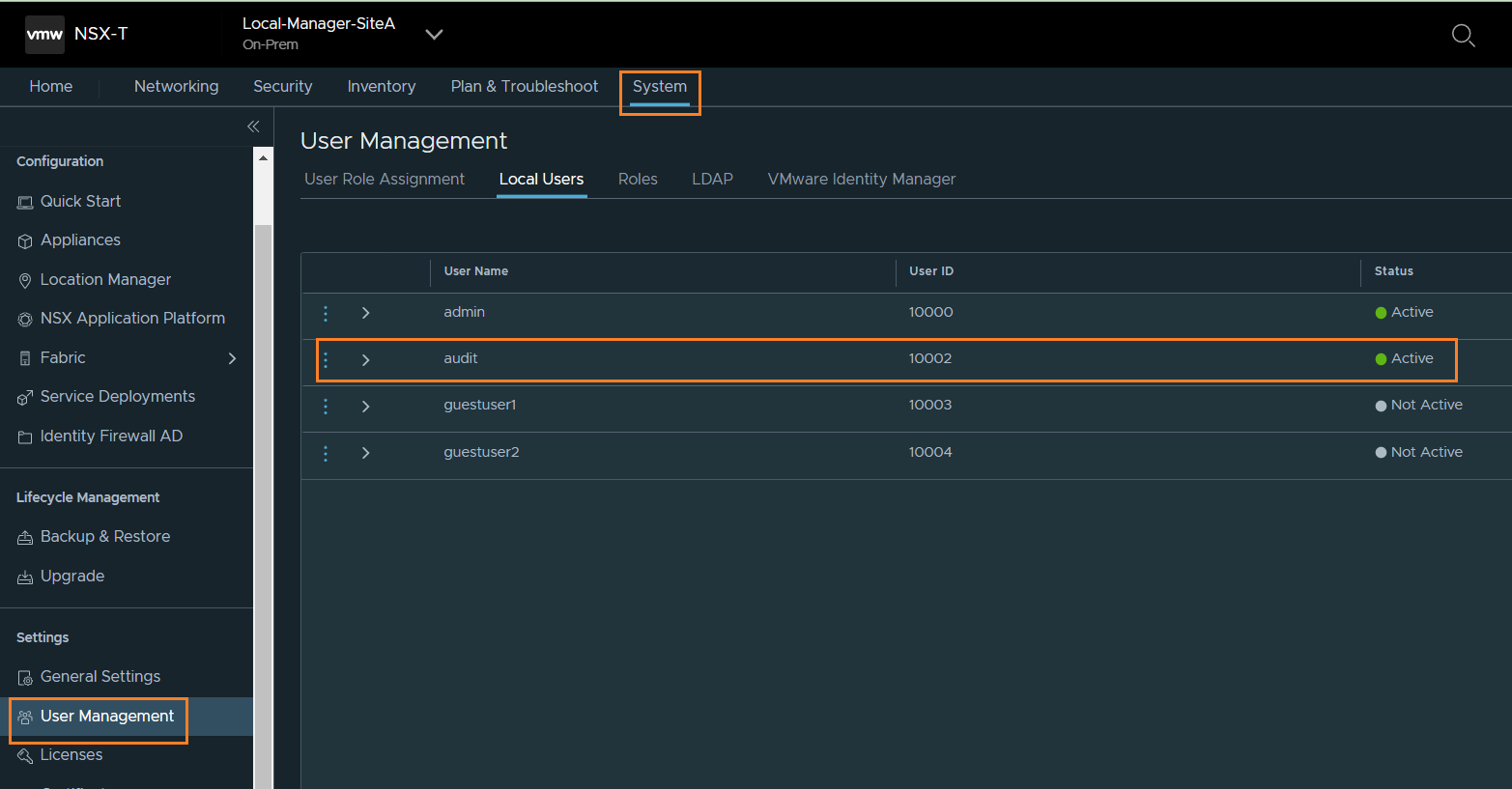Click the Quick Start icon
Viewport: 1512px width, 789px height.
(x=25, y=202)
